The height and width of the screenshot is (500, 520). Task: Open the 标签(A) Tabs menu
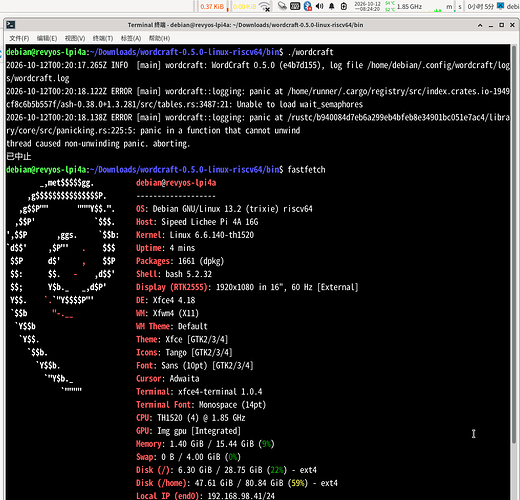tap(131, 38)
